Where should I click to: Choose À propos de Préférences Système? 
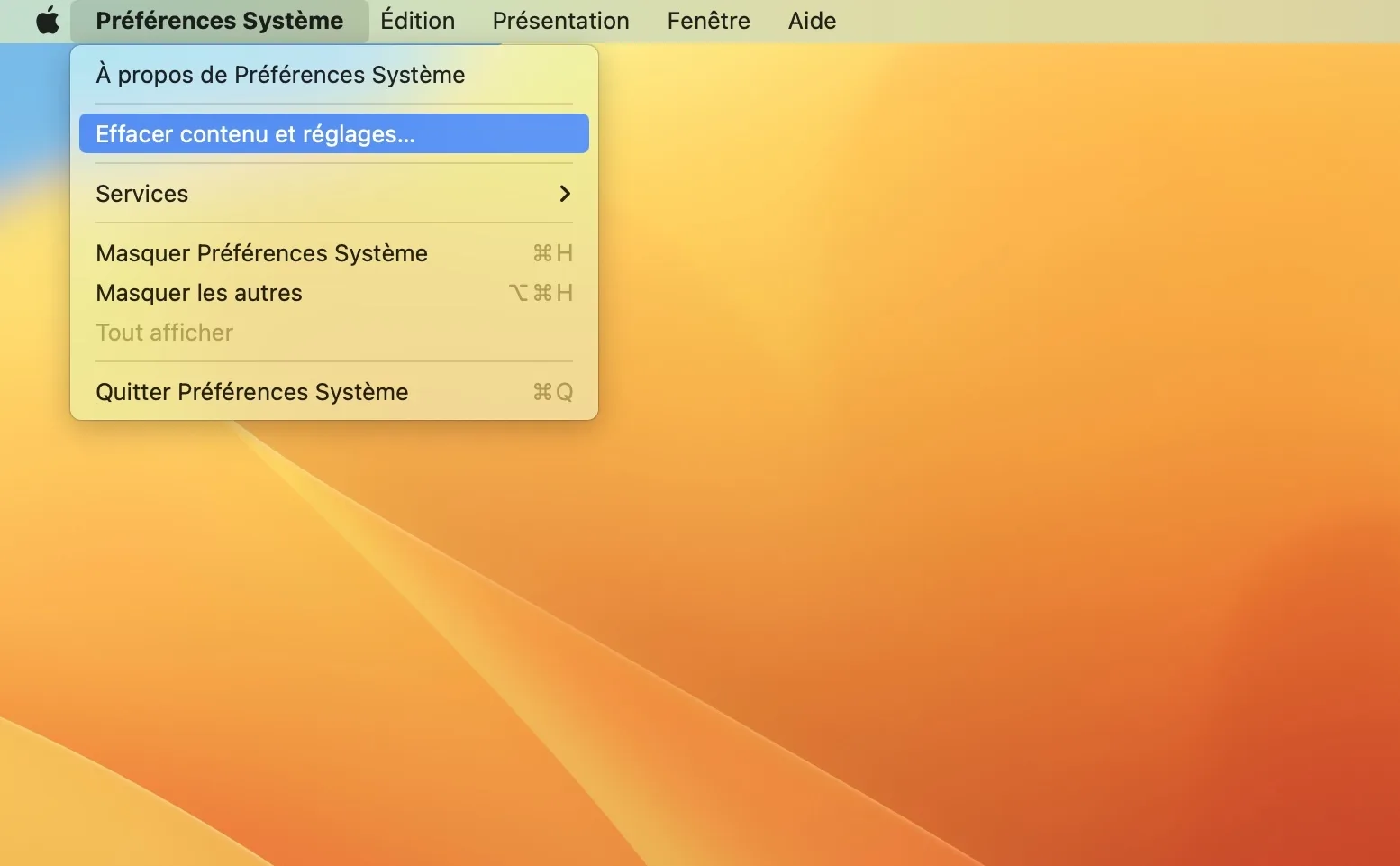click(280, 75)
